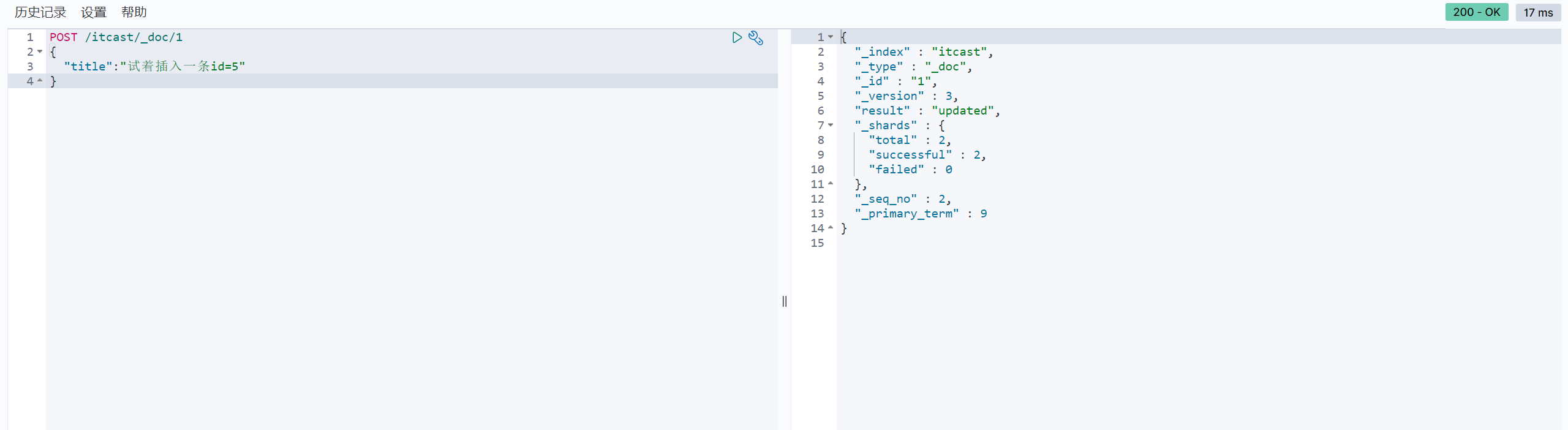Click "failed" : 0 response line
The image size is (1568, 430).
point(910,170)
